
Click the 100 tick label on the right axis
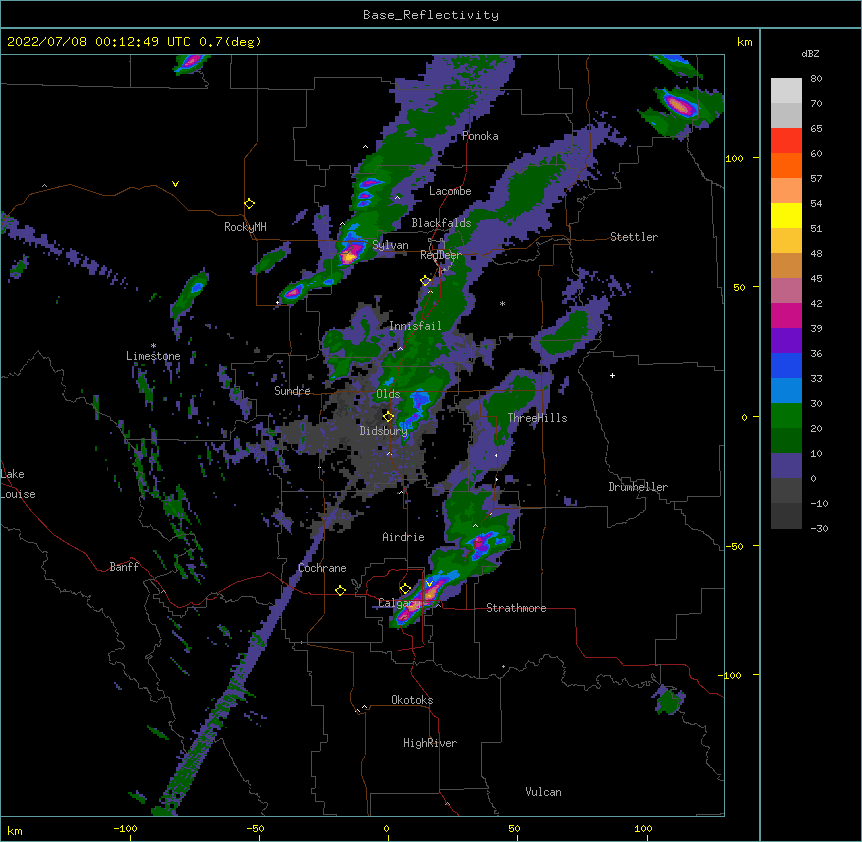tap(734, 158)
